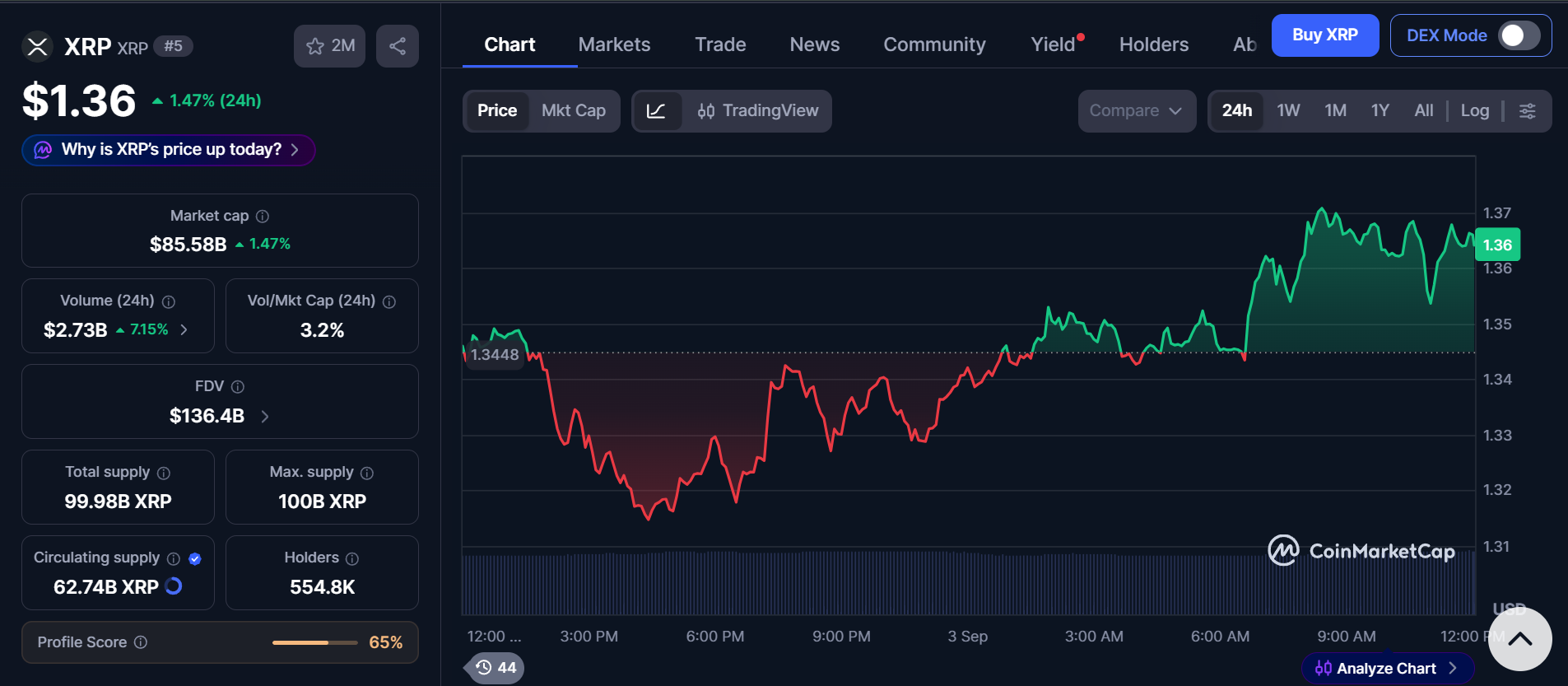Click the volume bars under chart
This screenshot has width=1568, height=686.
click(x=969, y=583)
